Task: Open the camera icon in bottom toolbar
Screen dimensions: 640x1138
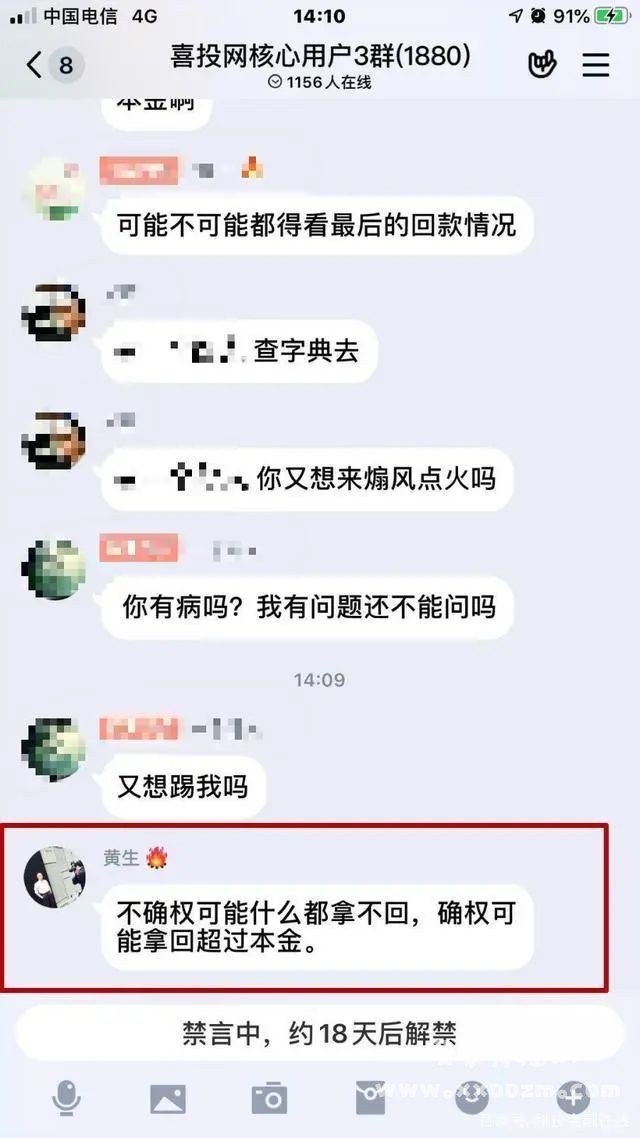Action: (269, 1098)
